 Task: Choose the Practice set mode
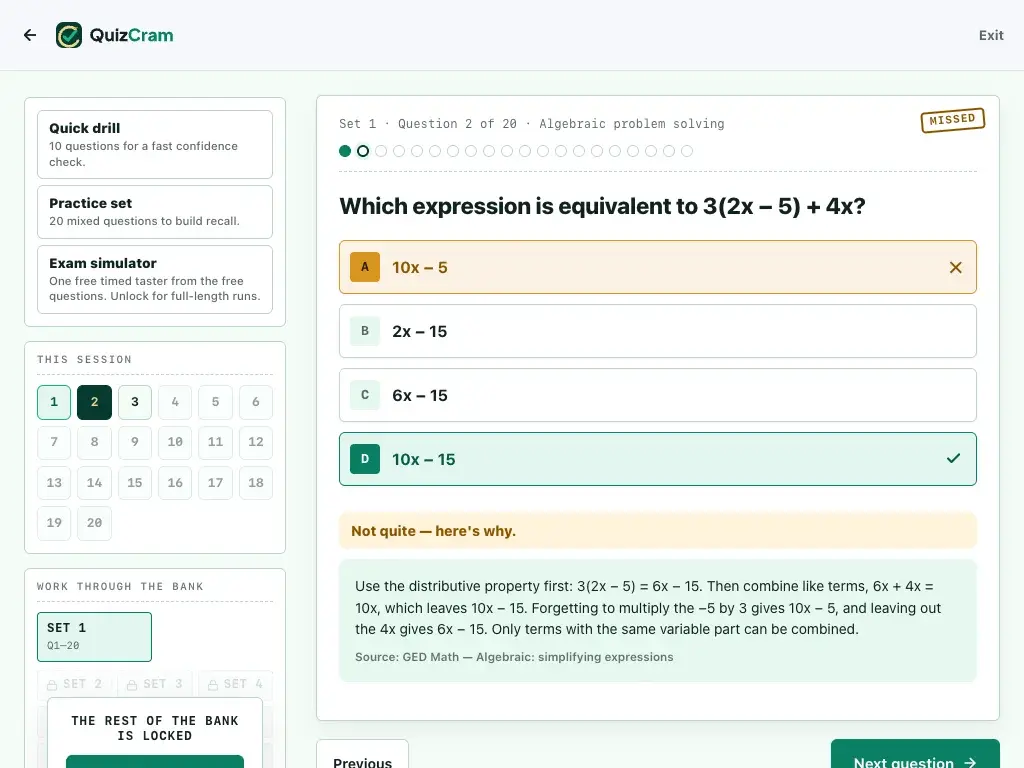155,212
